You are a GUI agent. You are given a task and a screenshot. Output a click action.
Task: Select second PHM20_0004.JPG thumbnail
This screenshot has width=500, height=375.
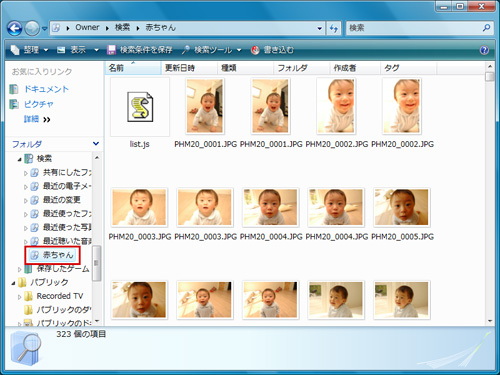click(x=336, y=207)
